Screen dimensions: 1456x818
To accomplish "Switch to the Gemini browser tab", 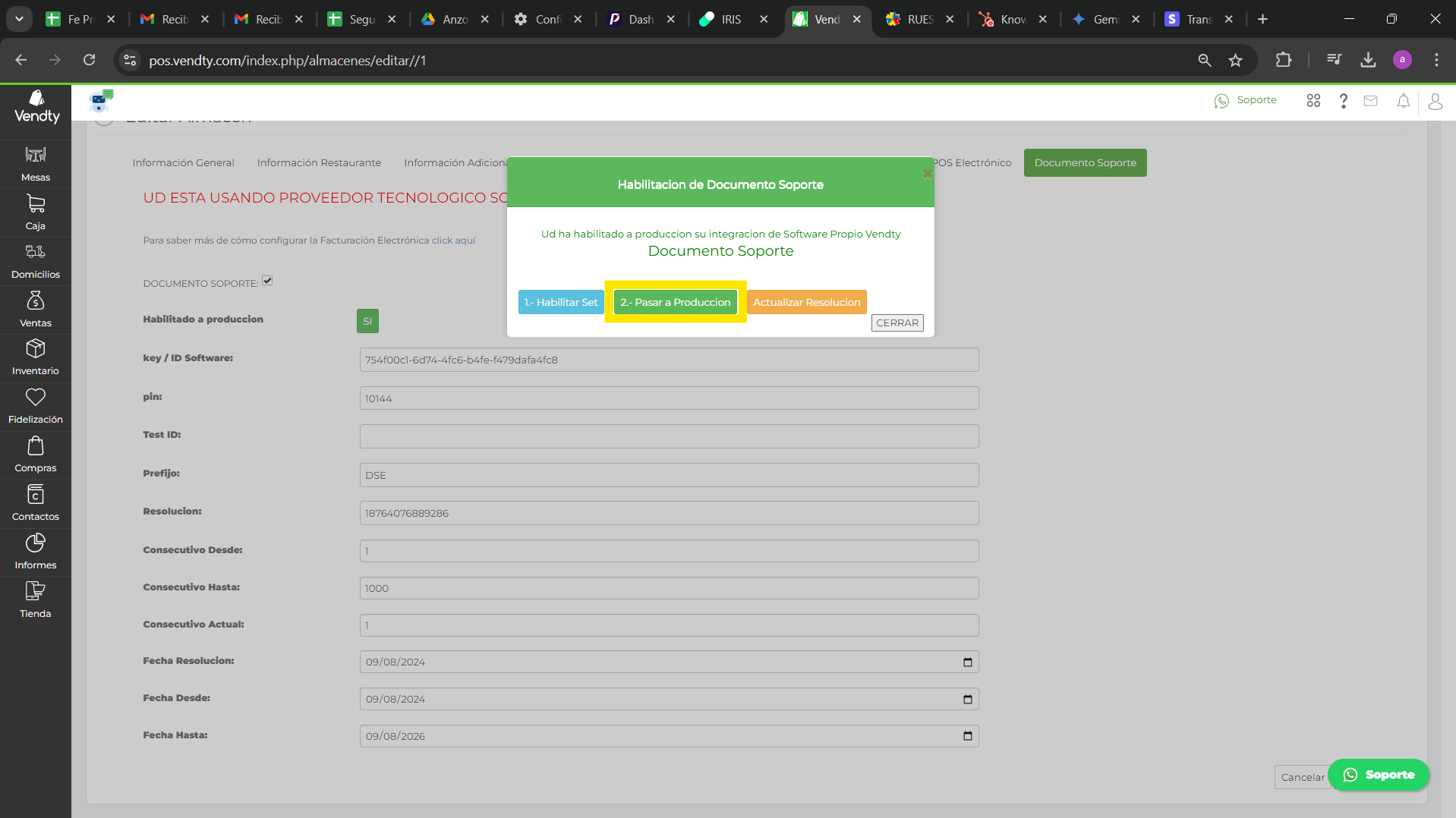I will (x=1106, y=19).
